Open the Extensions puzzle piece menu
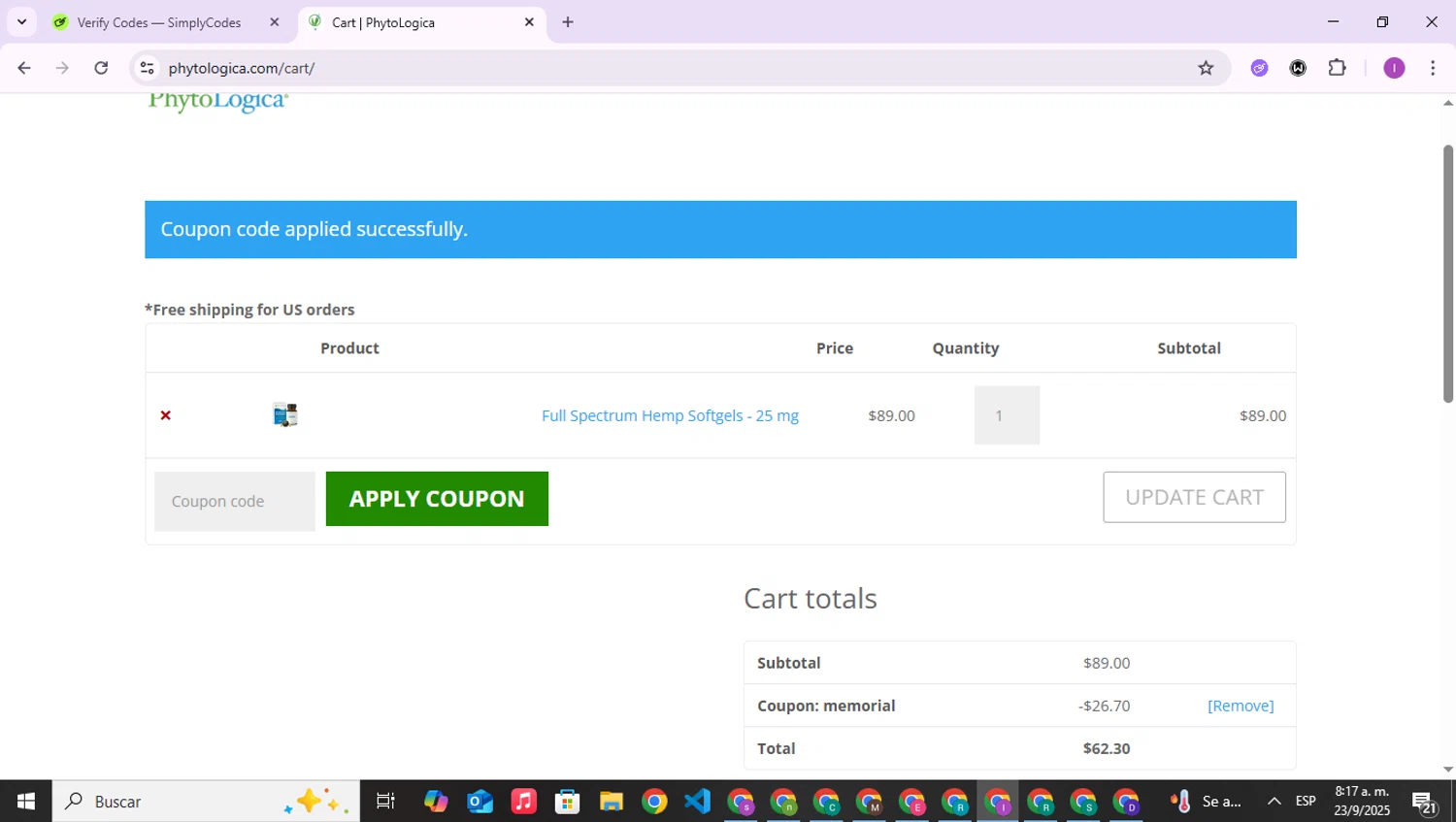 tap(1338, 68)
